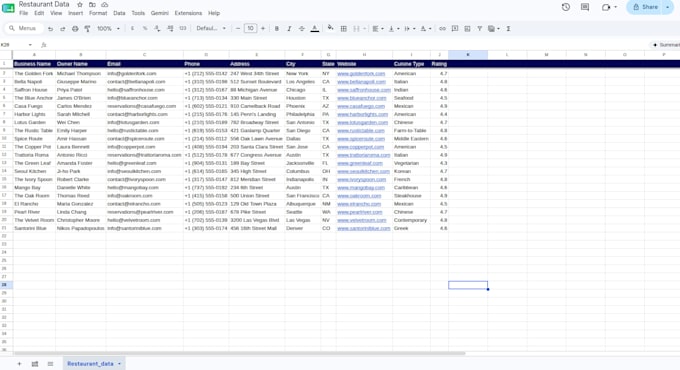Open the Restaurant_data tab dropdown arrow
The height and width of the screenshot is (370, 680).
coord(120,364)
